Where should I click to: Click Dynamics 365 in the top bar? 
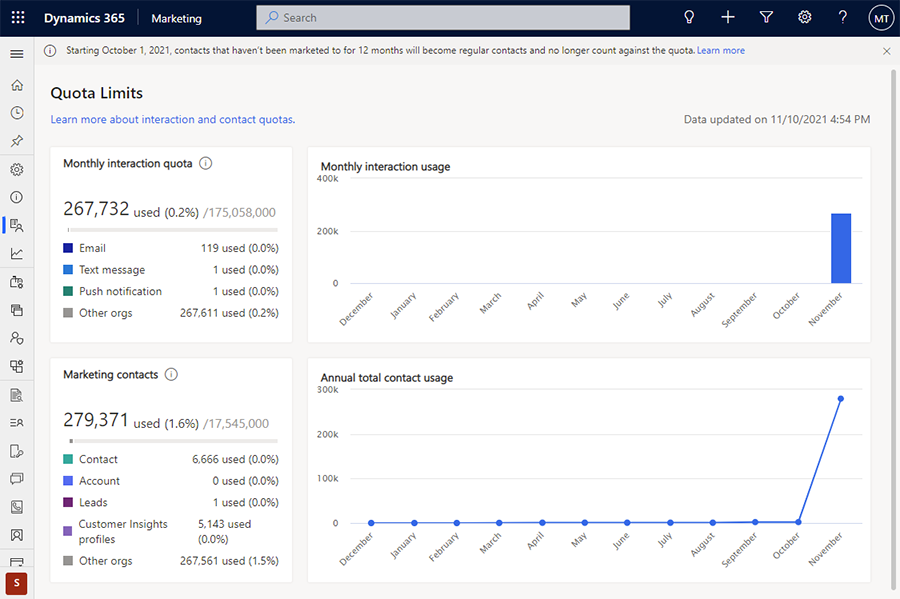[84, 17]
